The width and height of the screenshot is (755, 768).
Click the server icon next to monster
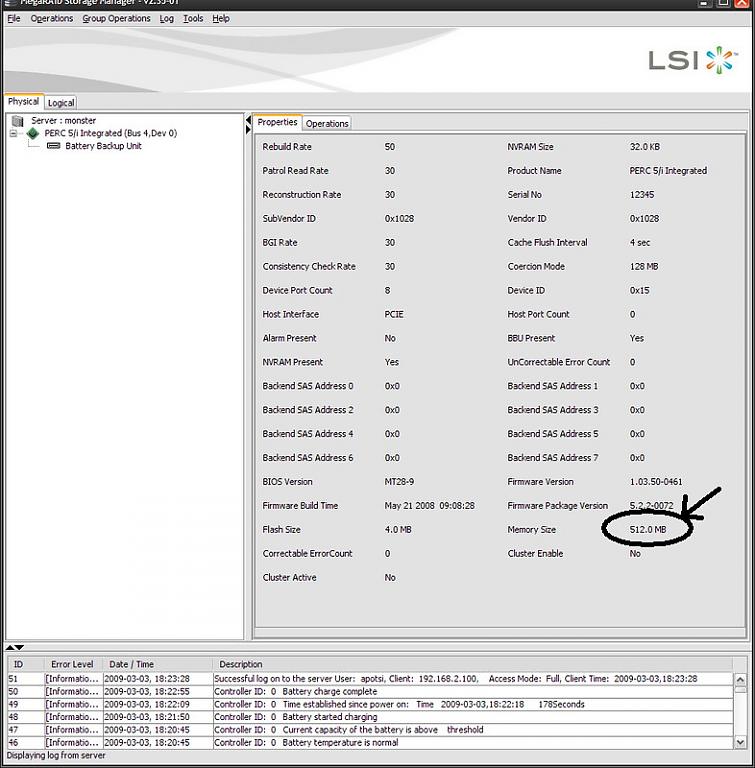(x=18, y=120)
